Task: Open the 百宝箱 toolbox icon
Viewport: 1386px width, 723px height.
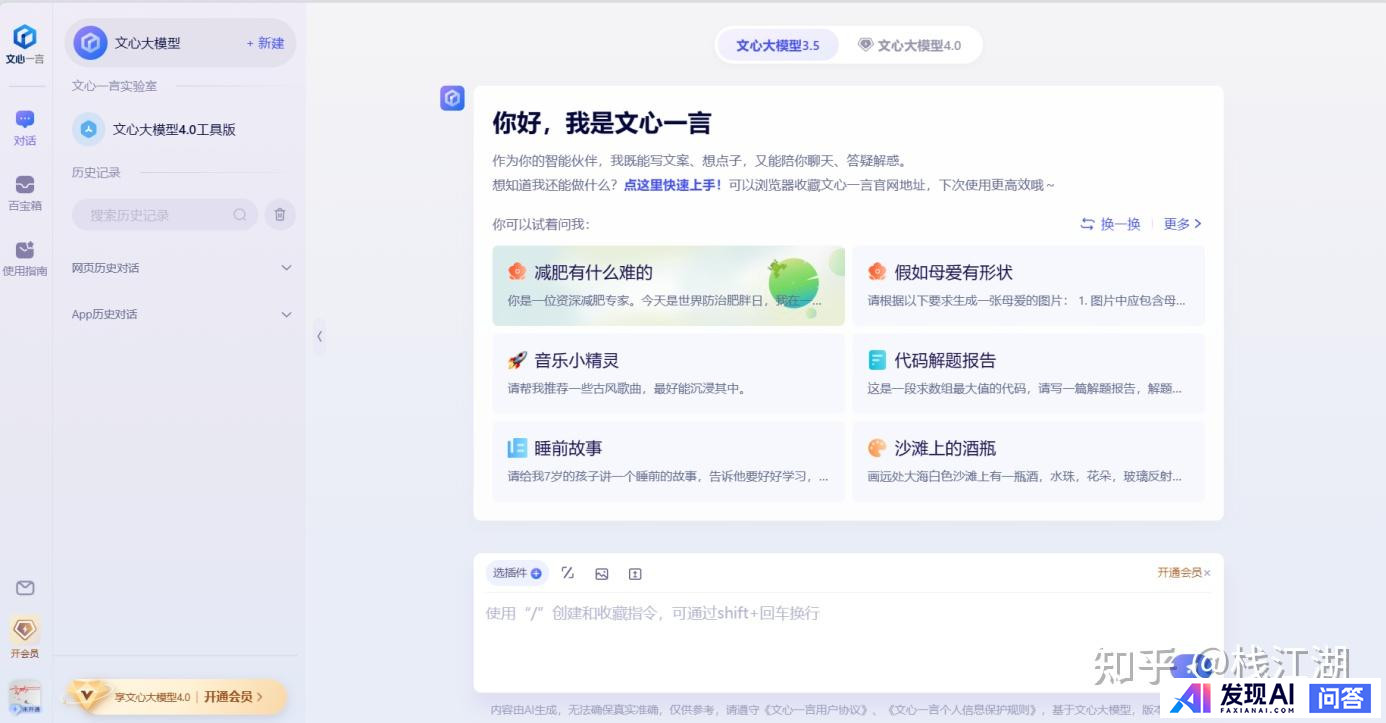Action: pyautogui.click(x=25, y=186)
